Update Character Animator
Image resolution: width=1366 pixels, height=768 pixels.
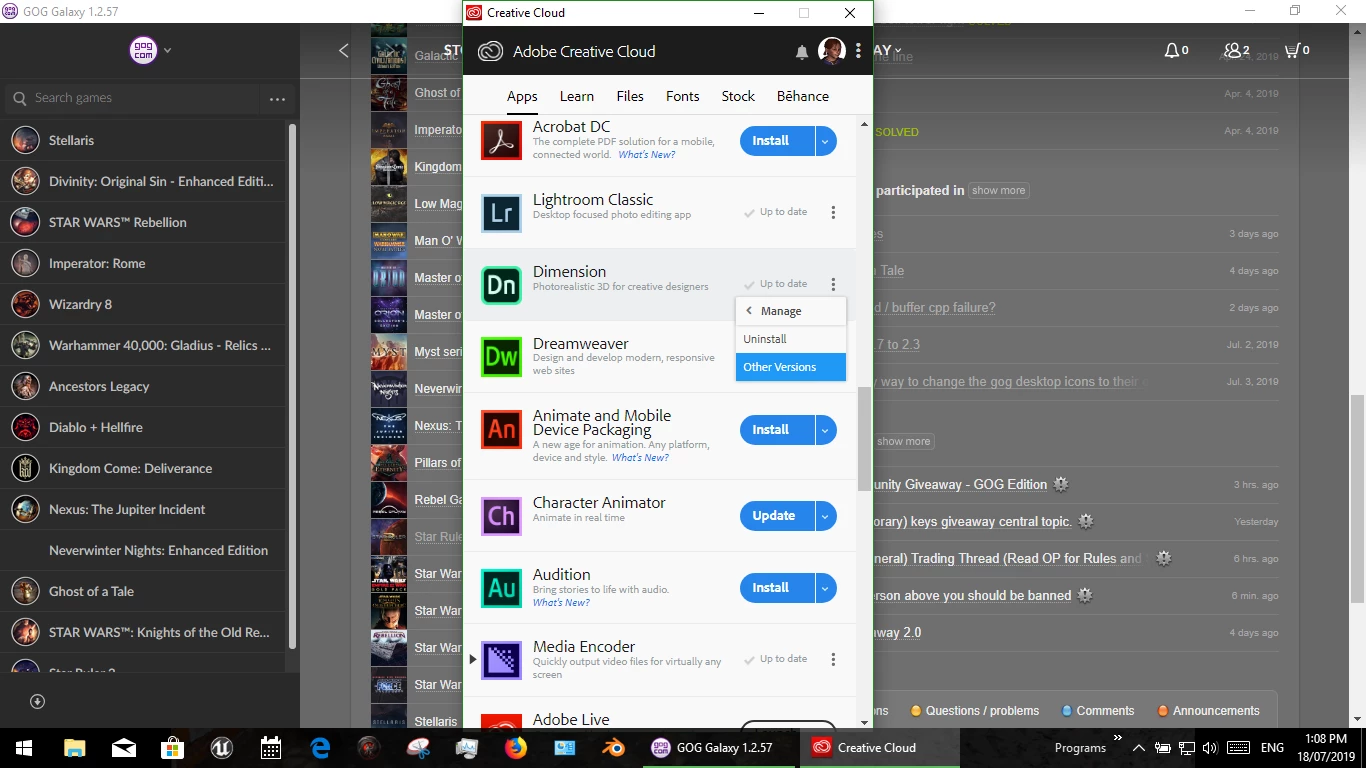[x=777, y=516]
